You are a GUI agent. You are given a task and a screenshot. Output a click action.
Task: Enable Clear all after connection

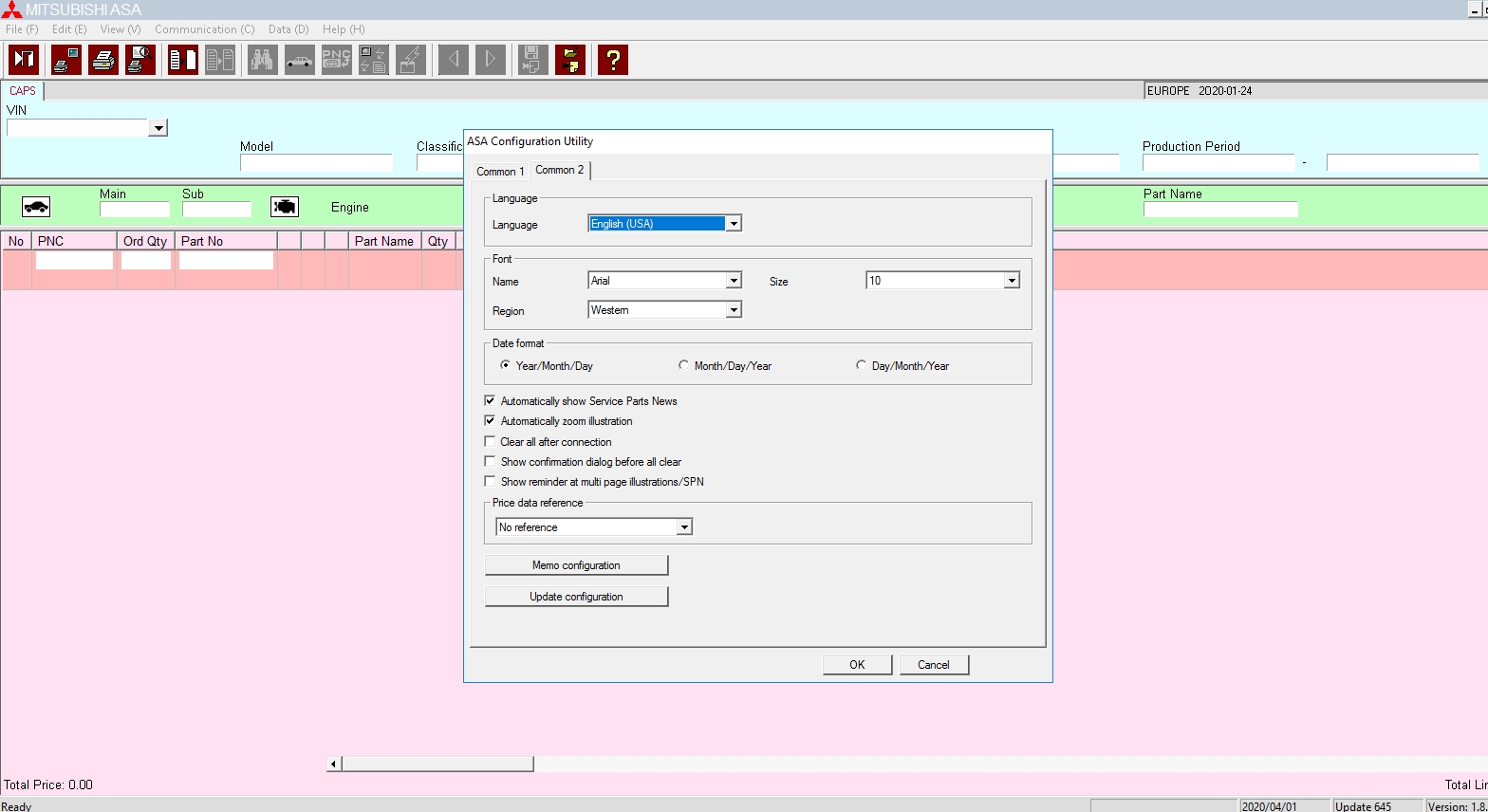[x=490, y=442]
